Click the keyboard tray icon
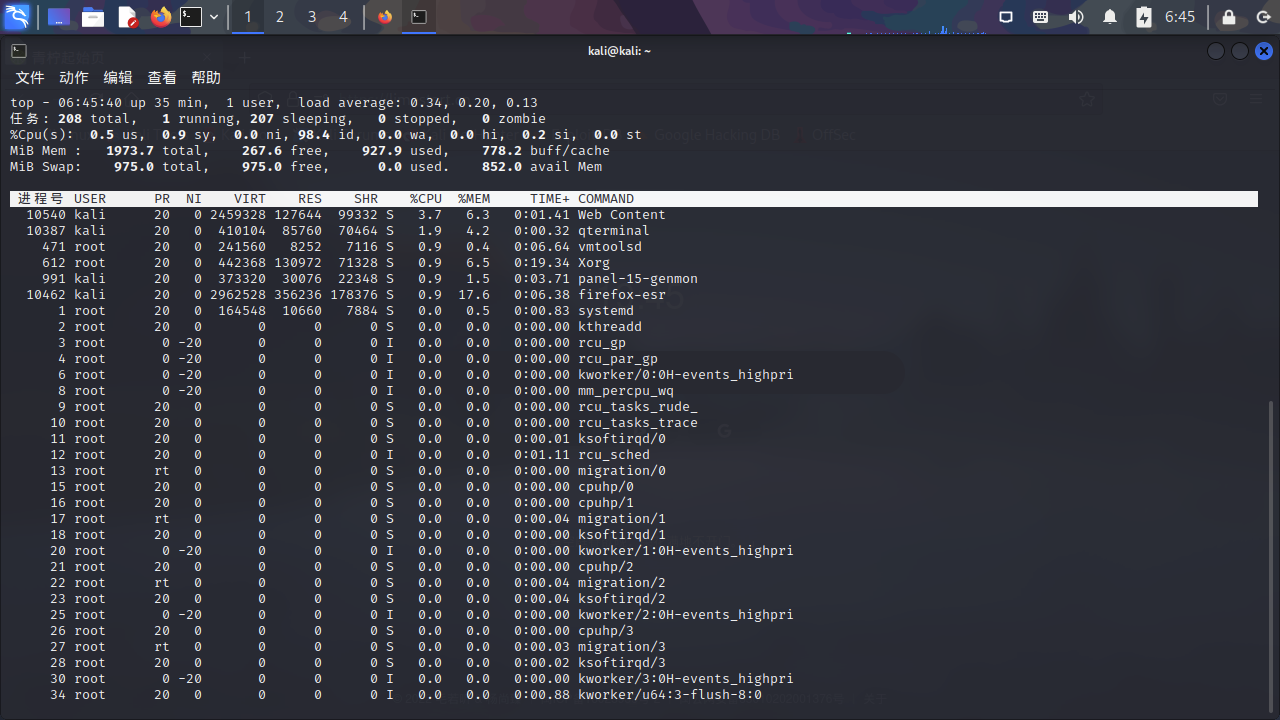The width and height of the screenshot is (1280, 720). coord(1040,17)
